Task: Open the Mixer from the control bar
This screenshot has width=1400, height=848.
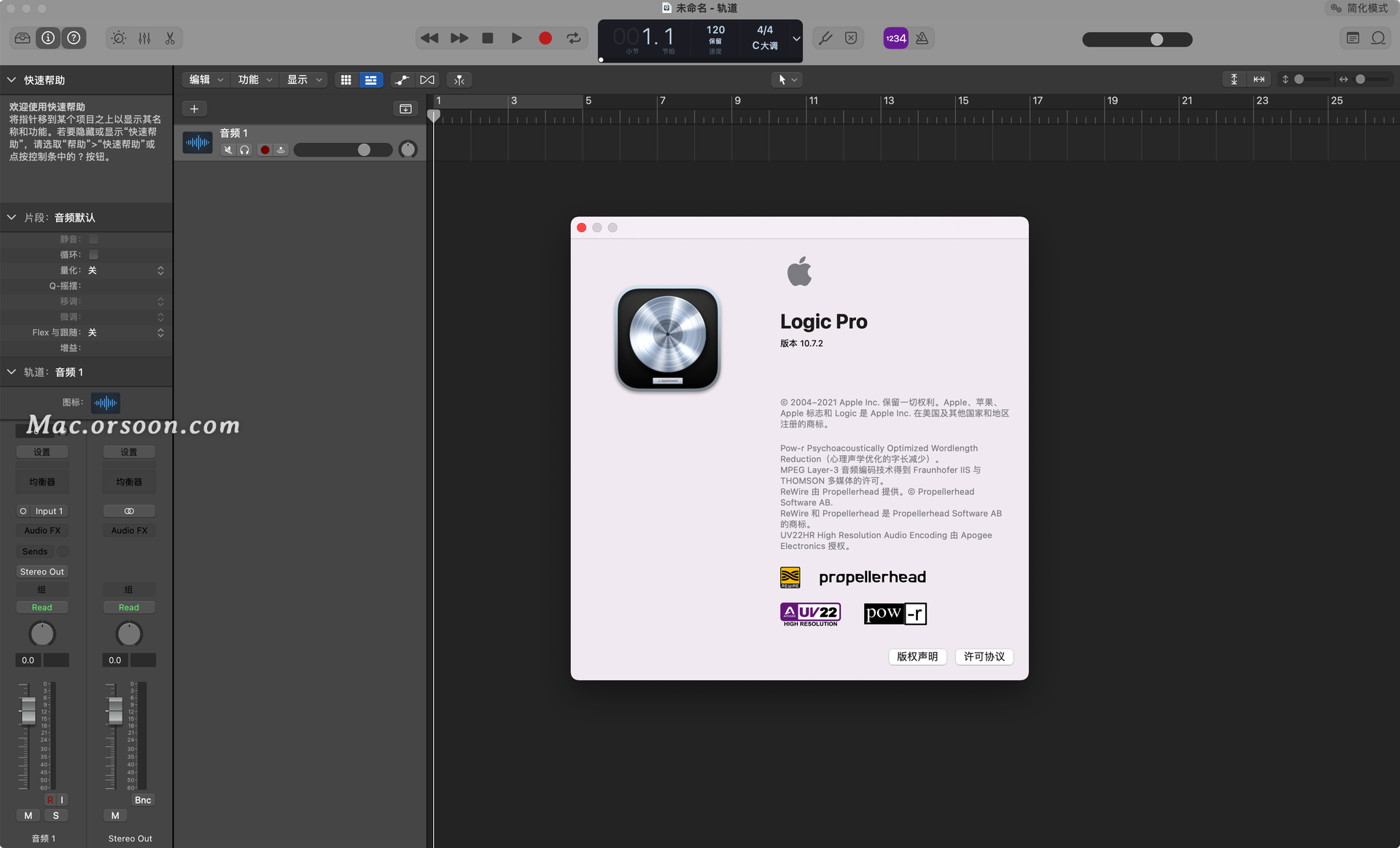Action: click(x=144, y=38)
